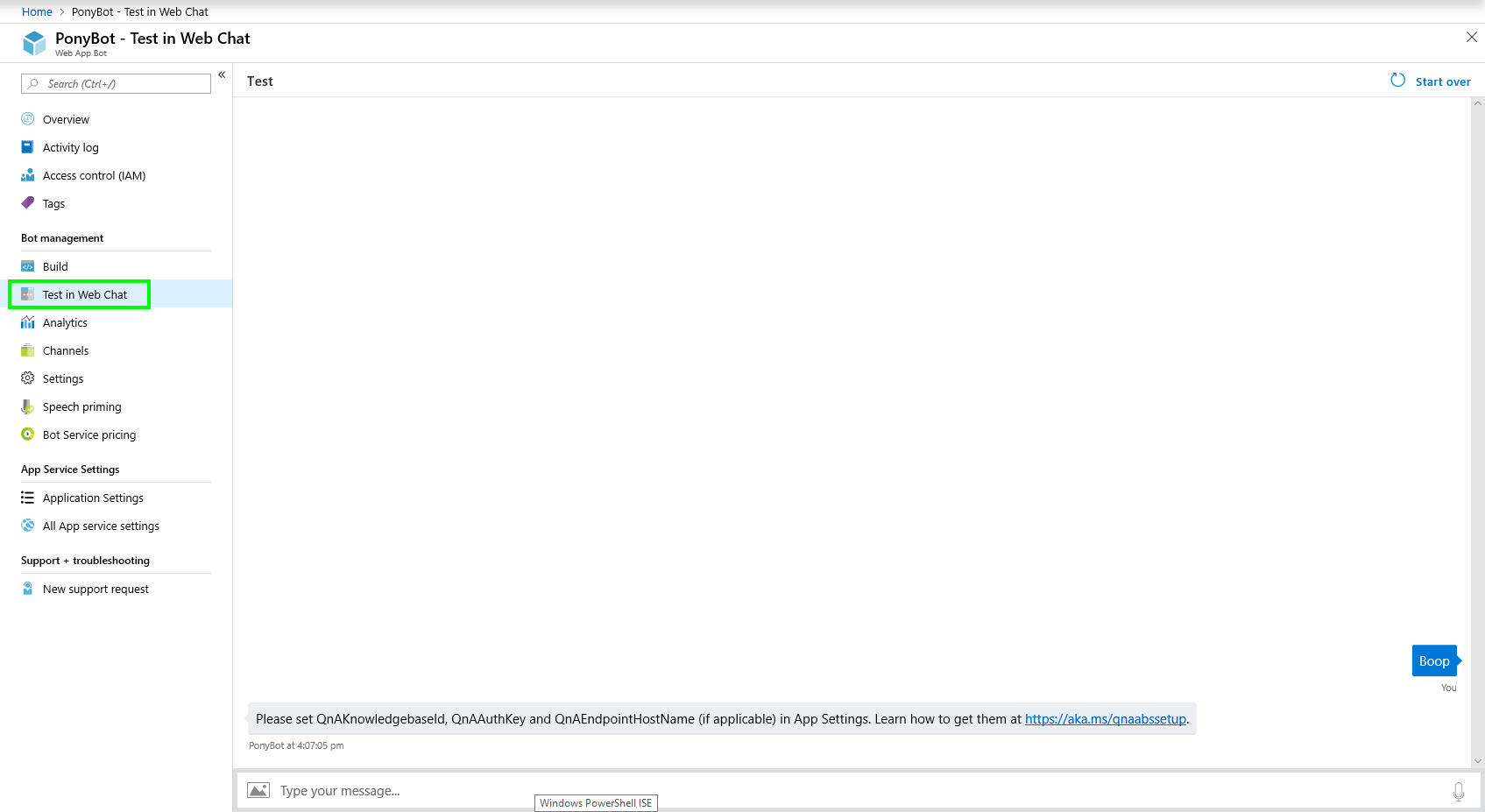1485x812 pixels.
Task: Click the "You" sender label
Action: coord(1449,688)
